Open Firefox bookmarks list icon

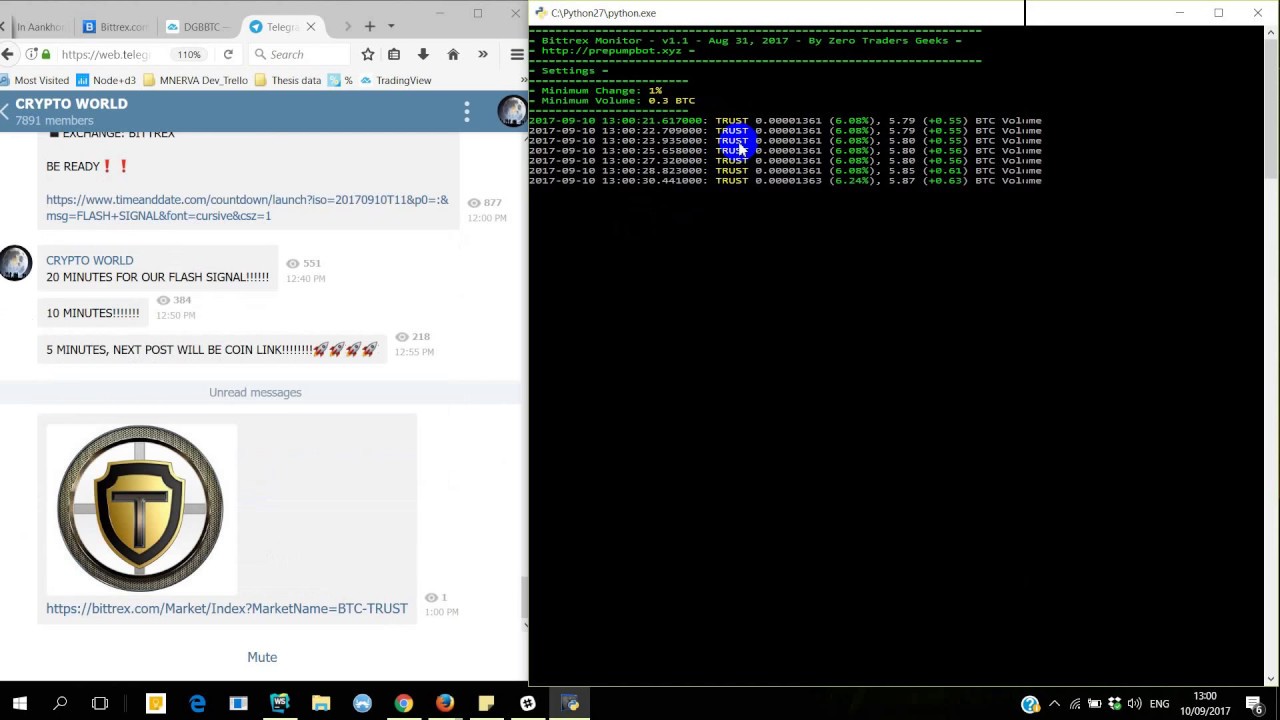(394, 54)
